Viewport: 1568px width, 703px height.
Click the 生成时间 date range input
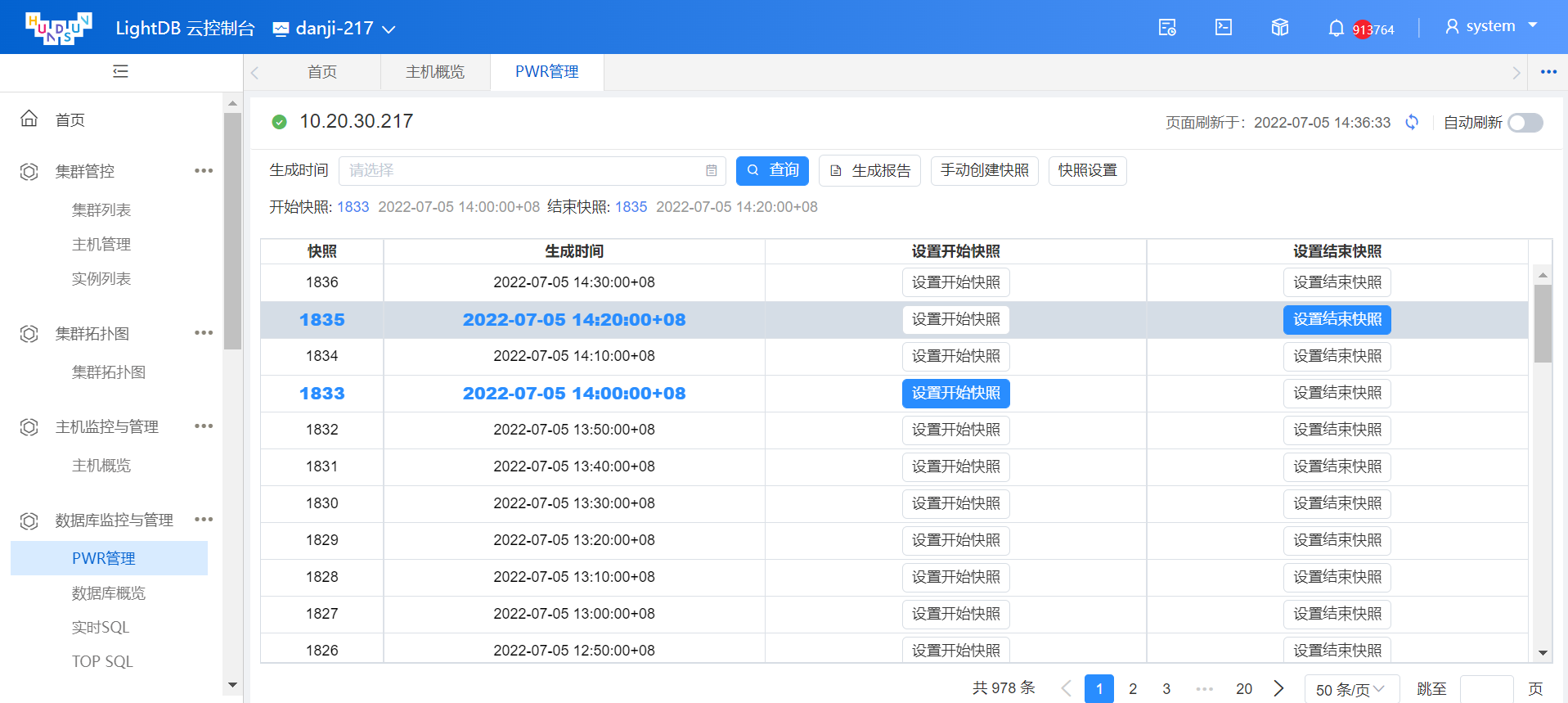[532, 170]
